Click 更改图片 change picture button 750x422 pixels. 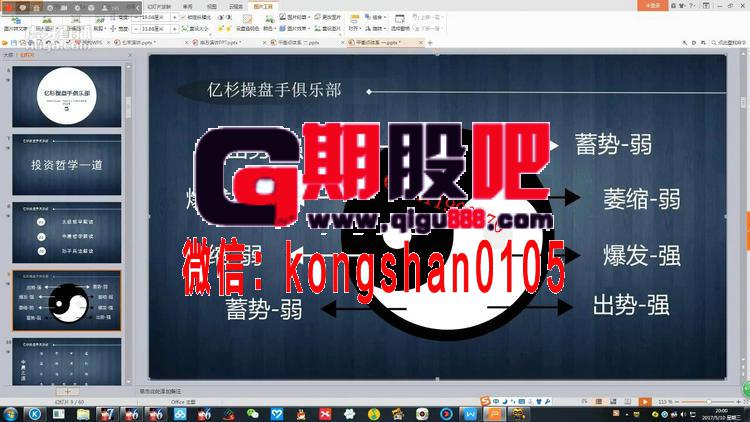[328, 17]
